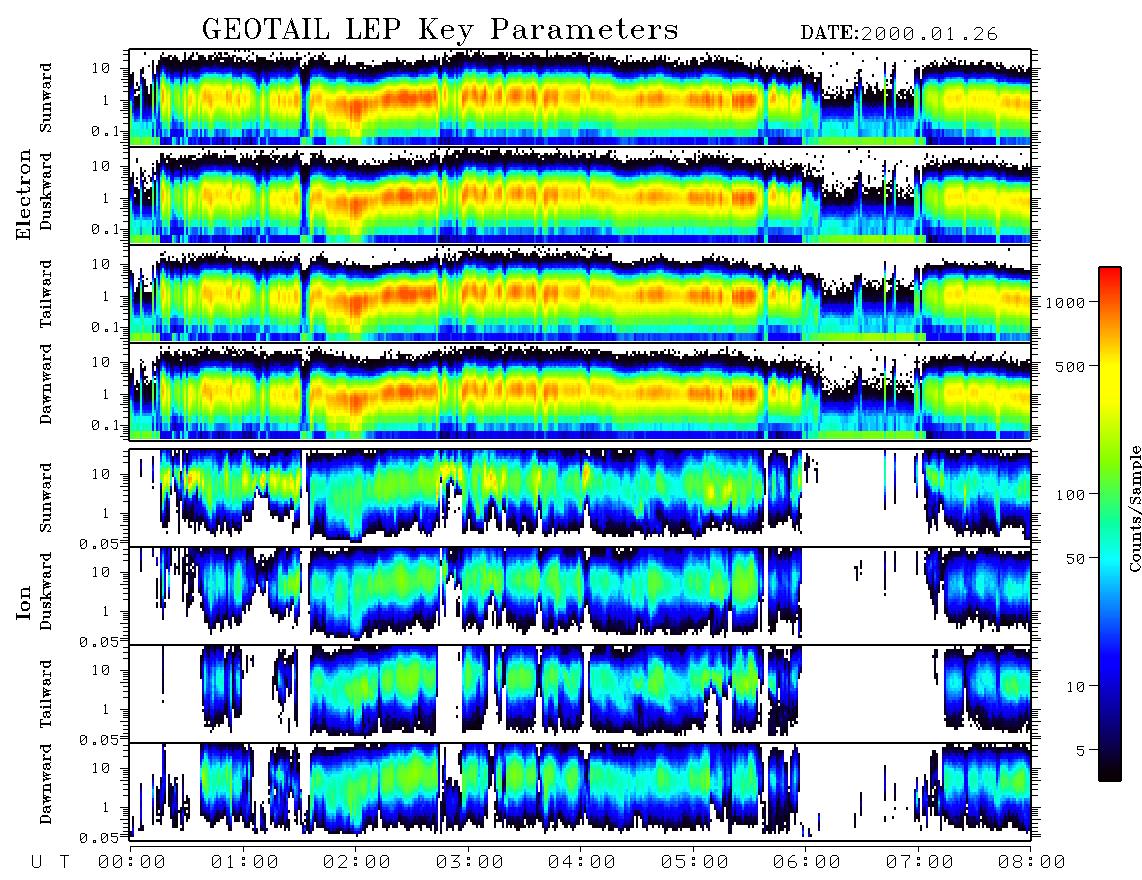Click the 'Electron' group label
Screen dimensions: 1142x880
(x=24, y=194)
